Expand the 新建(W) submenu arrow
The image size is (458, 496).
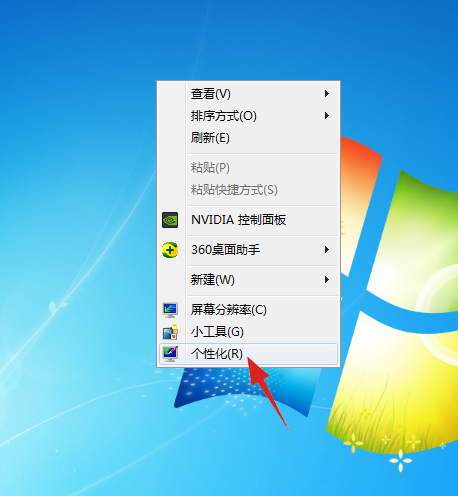(327, 280)
